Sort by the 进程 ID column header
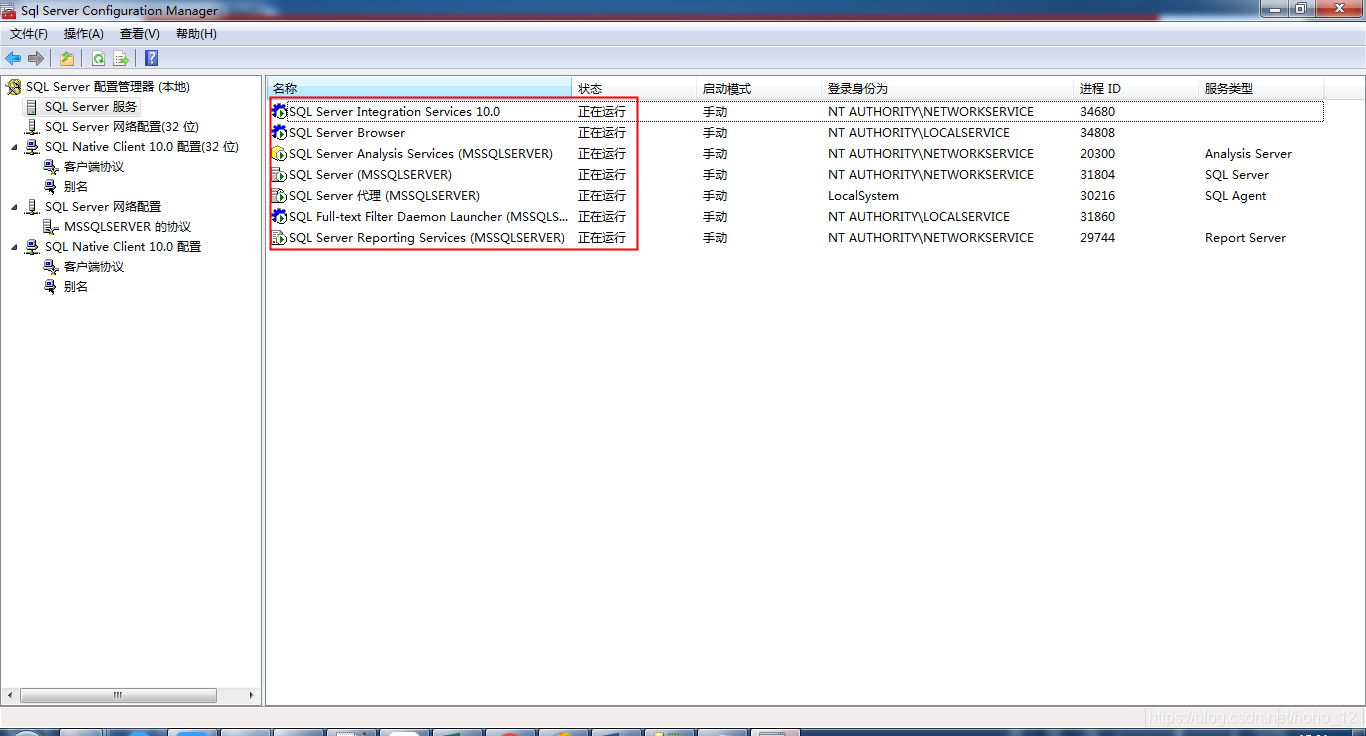This screenshot has height=736, width=1366. click(1136, 88)
